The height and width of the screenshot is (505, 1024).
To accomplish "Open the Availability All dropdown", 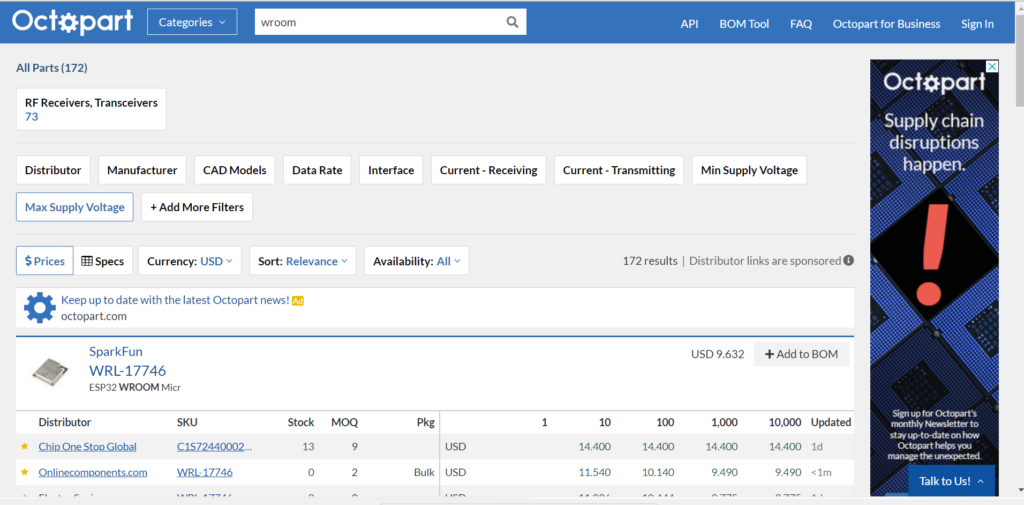I will pyautogui.click(x=416, y=261).
